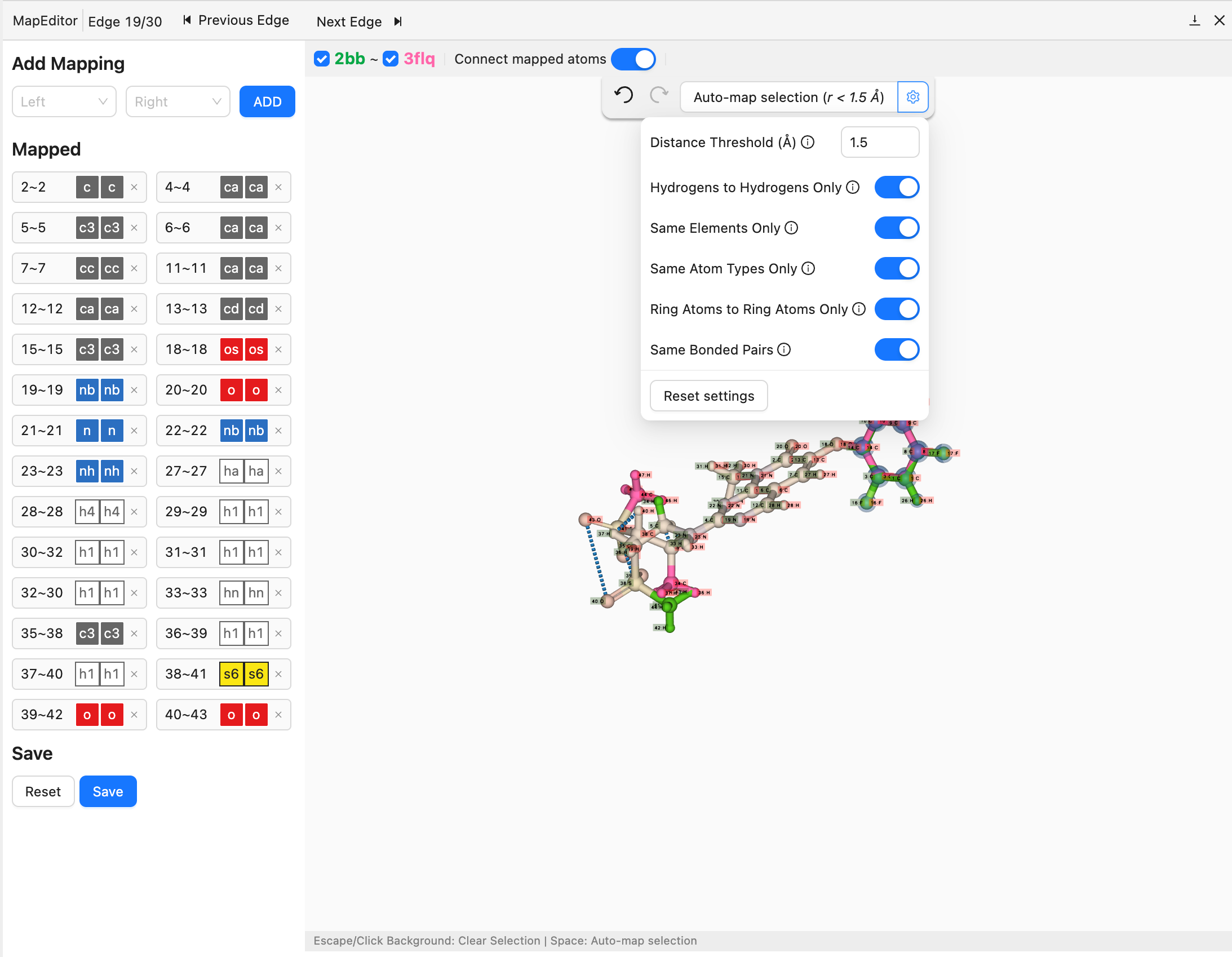1232x957 pixels.
Task: Go to Next Edge
Action: pos(359,21)
